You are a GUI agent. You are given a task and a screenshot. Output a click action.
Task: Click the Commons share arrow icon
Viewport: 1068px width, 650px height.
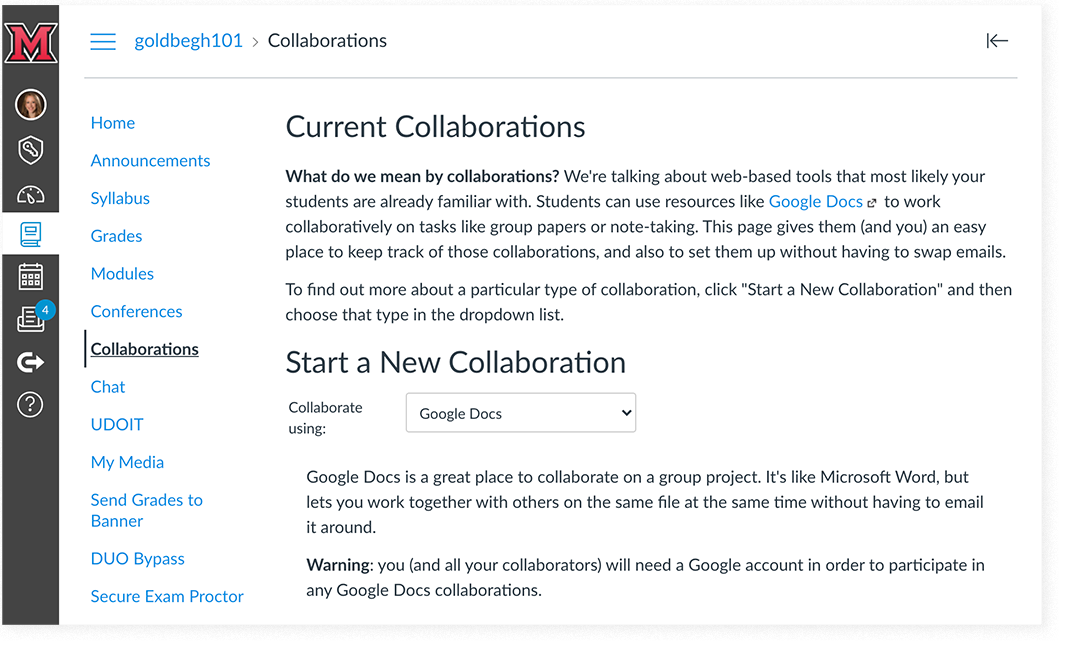tap(31, 362)
